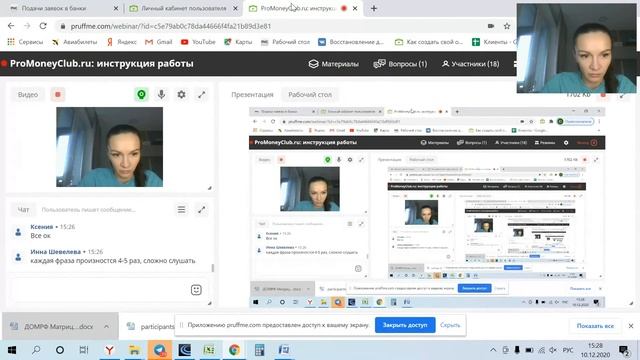Open Windows taskbar search

(36, 350)
